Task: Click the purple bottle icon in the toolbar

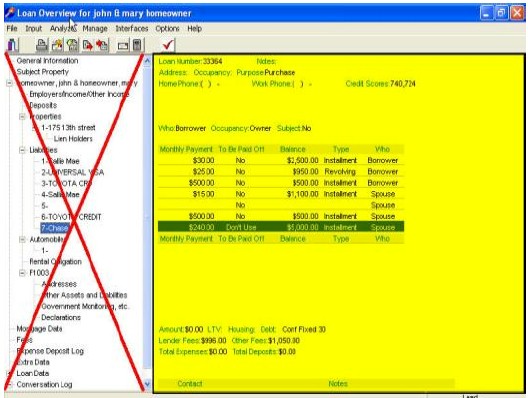Action: 13,44
